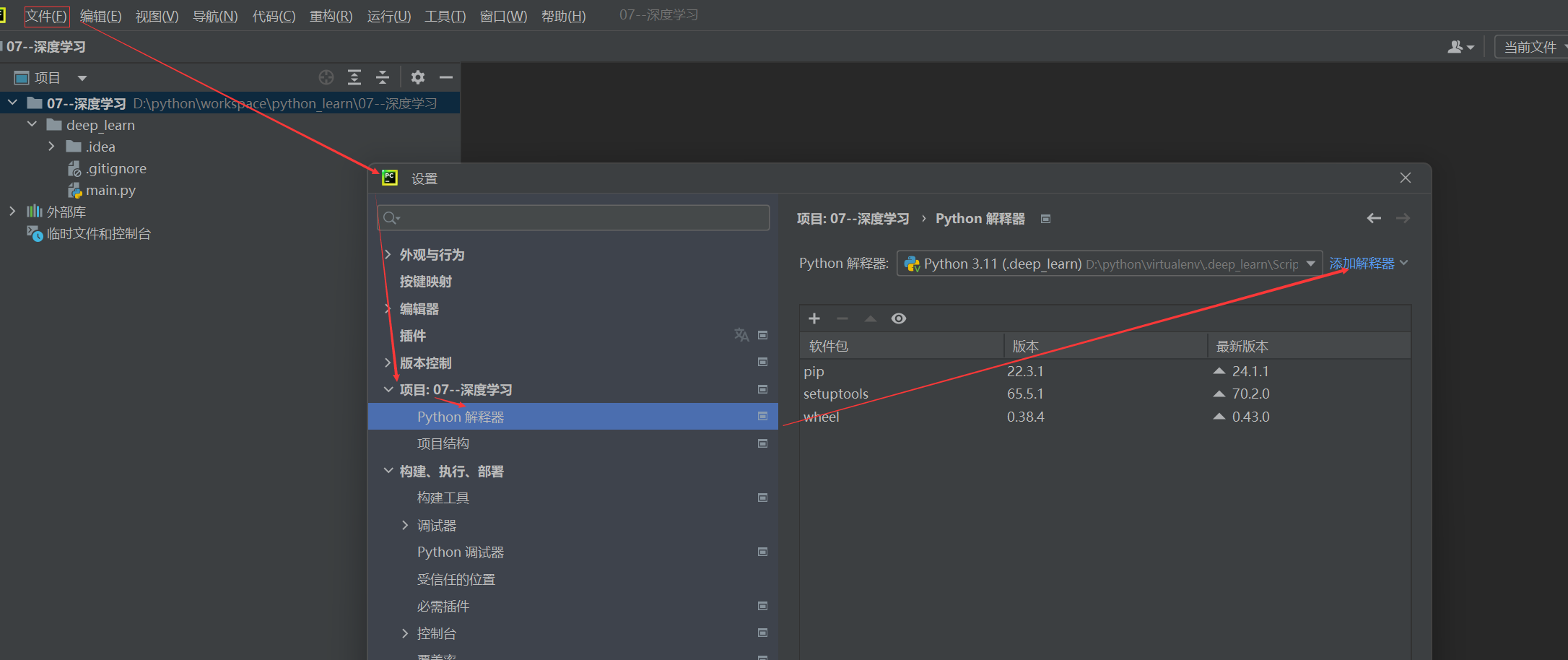The image size is (1568, 660).
Task: Open the 文件(F) menu
Action: (46, 16)
